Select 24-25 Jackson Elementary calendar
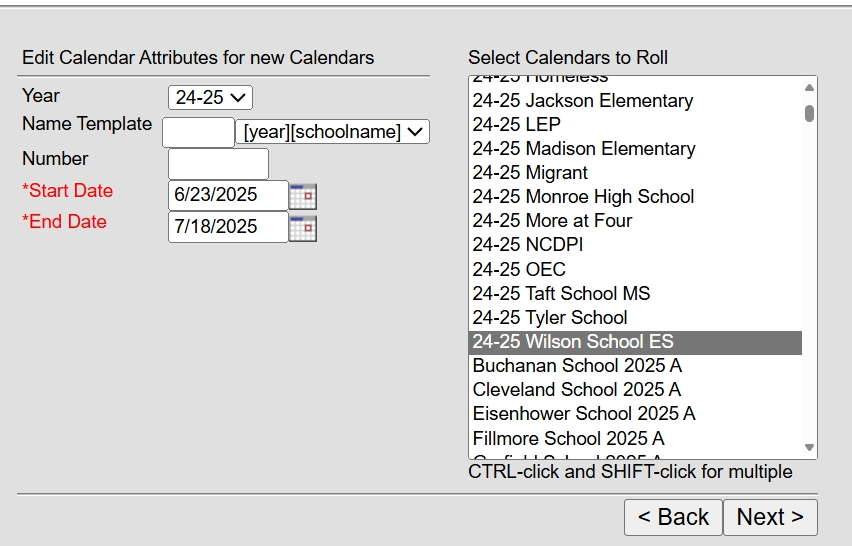This screenshot has height=546, width=852. click(x=583, y=100)
